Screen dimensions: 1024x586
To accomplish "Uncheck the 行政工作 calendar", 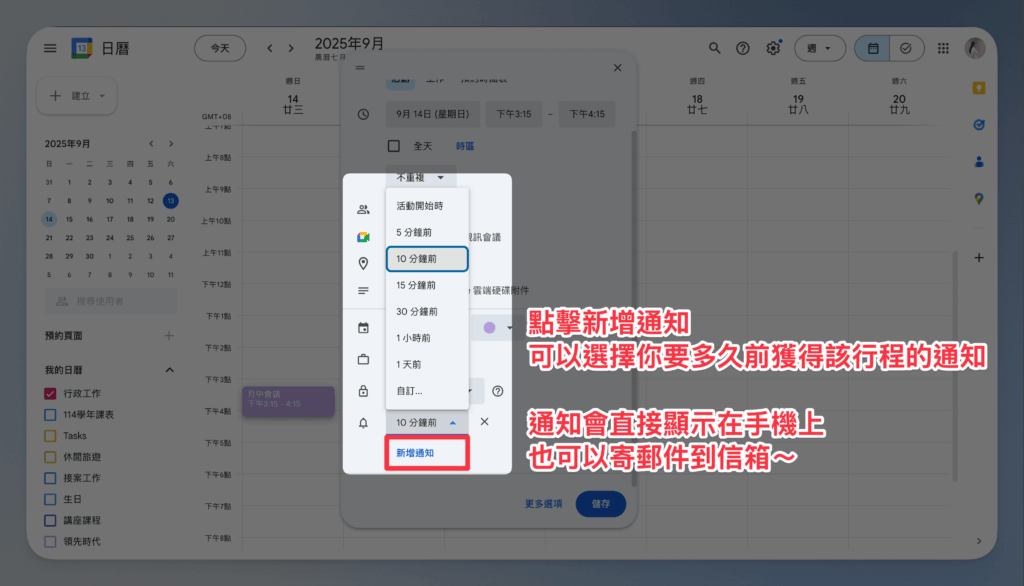I will tap(50, 393).
